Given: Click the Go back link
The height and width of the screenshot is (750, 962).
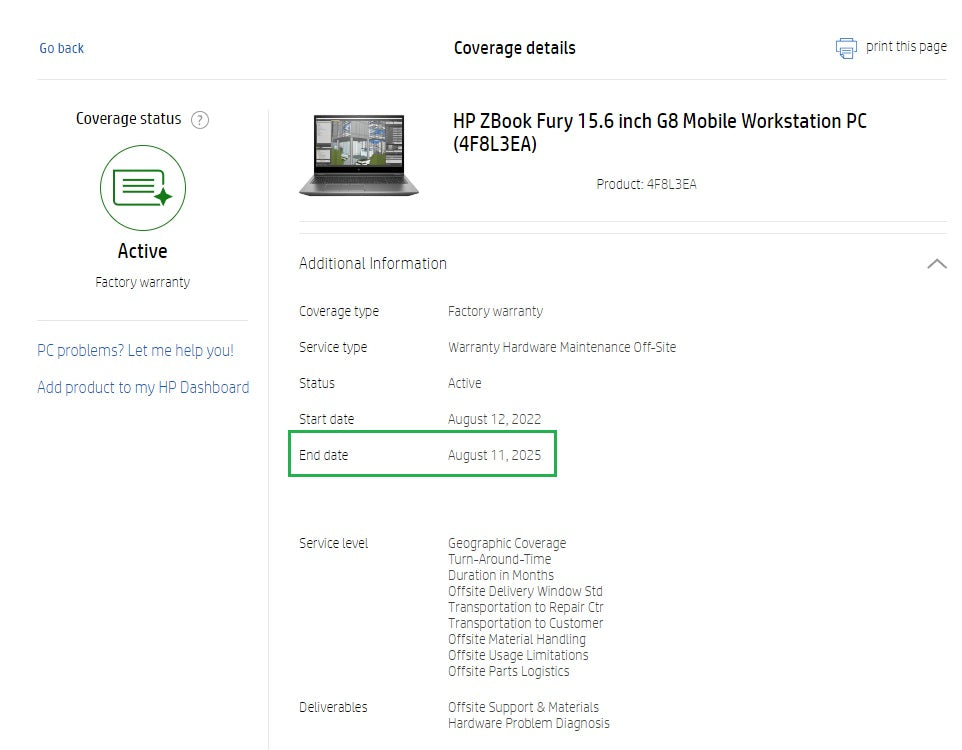Looking at the screenshot, I should (61, 48).
